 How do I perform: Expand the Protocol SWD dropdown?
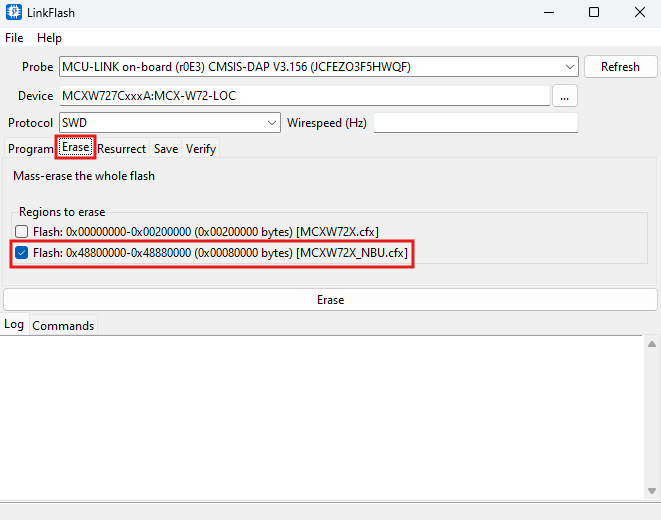pyautogui.click(x=273, y=123)
